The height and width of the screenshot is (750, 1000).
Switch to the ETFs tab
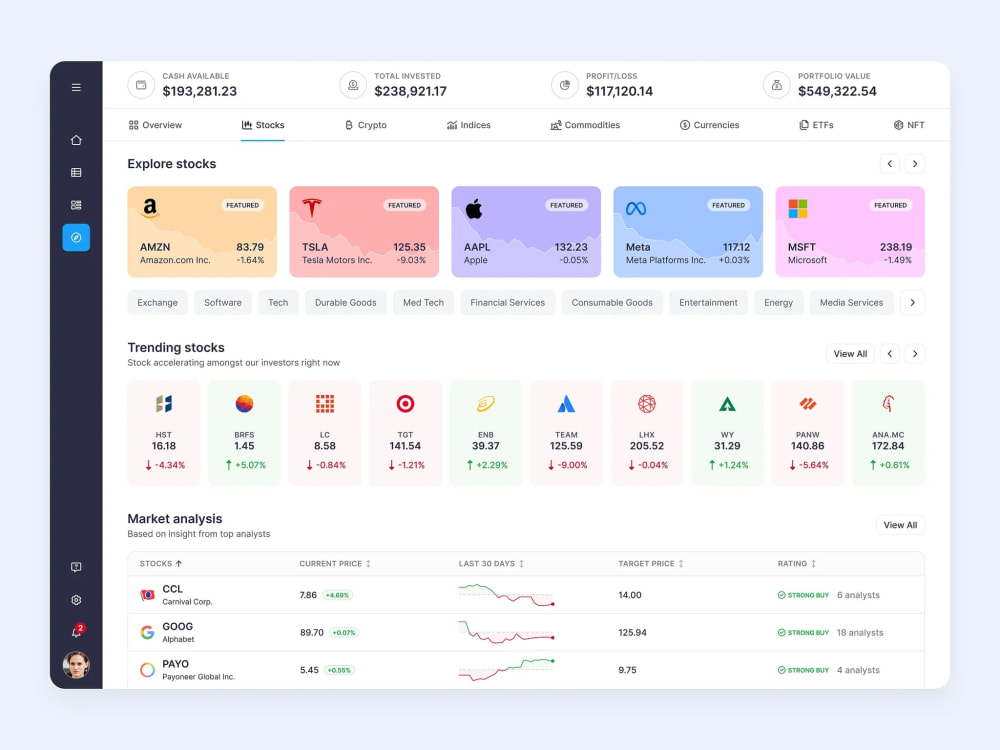[816, 125]
